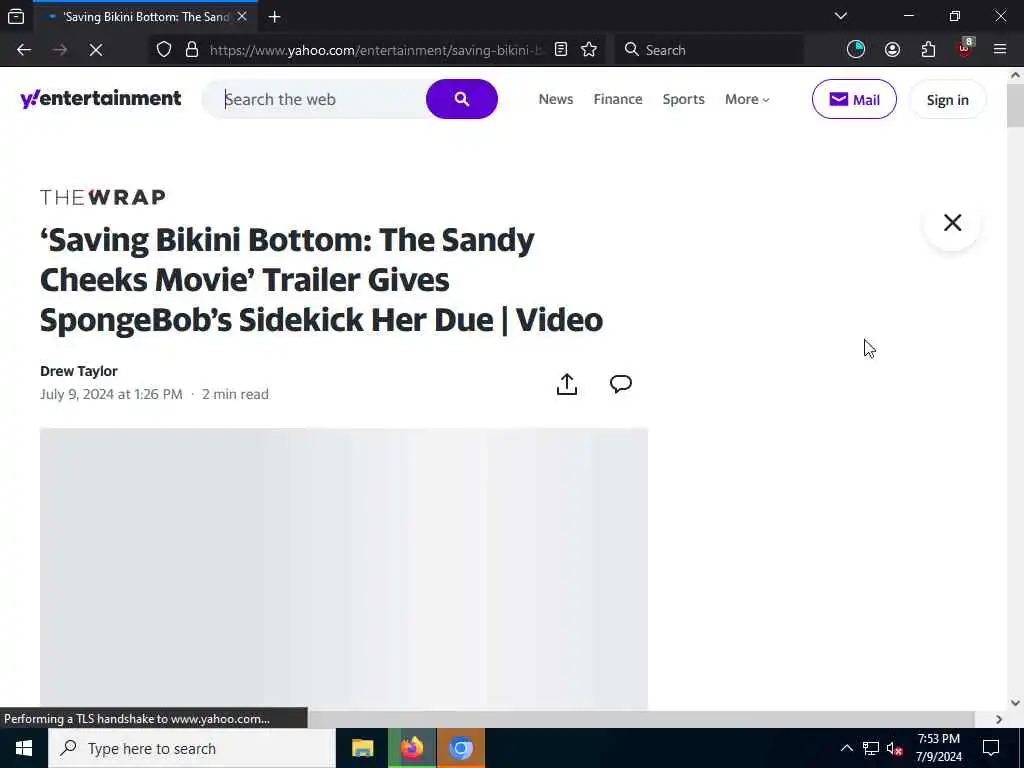The height and width of the screenshot is (768, 1024).
Task: Click the article video placeholder
Action: click(x=344, y=568)
